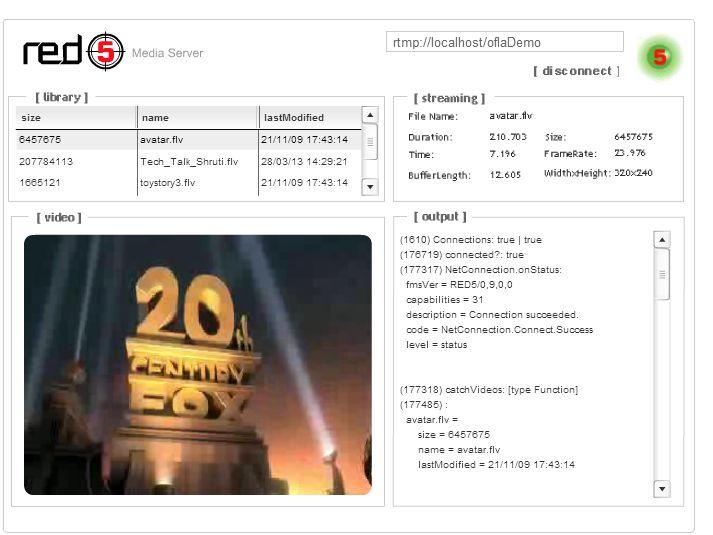Select toystory3.flv in the library
Screen dimensions: 713x535
point(189,183)
